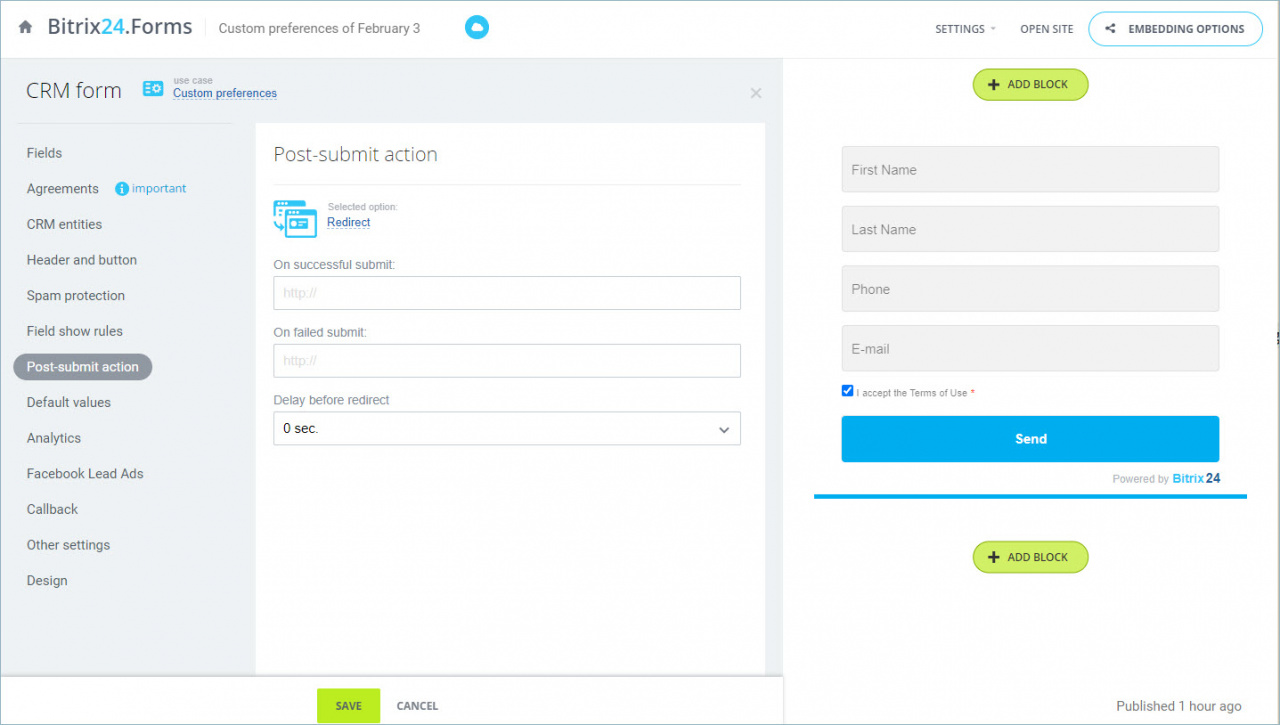The image size is (1280, 725).
Task: Click the On failed submit URL field
Action: [x=507, y=361]
